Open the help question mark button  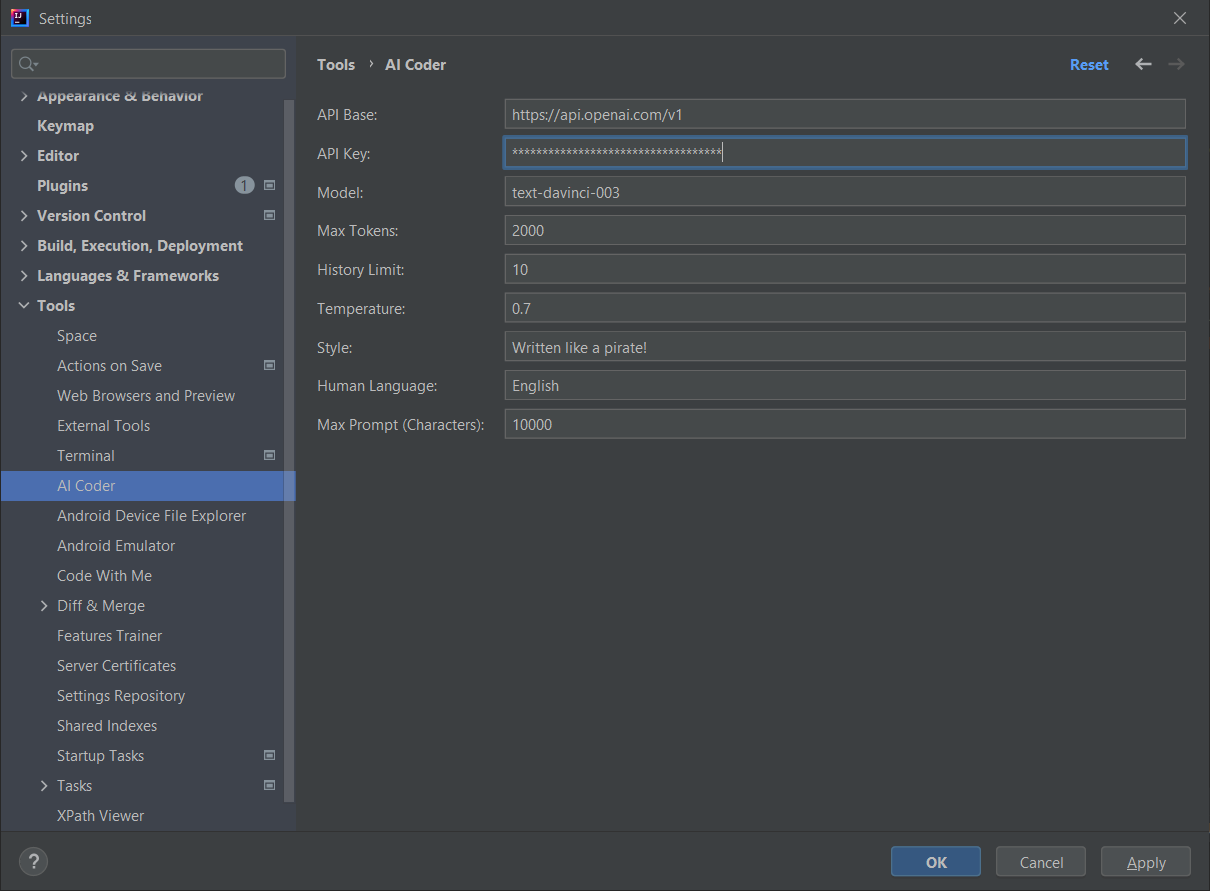(x=33, y=862)
